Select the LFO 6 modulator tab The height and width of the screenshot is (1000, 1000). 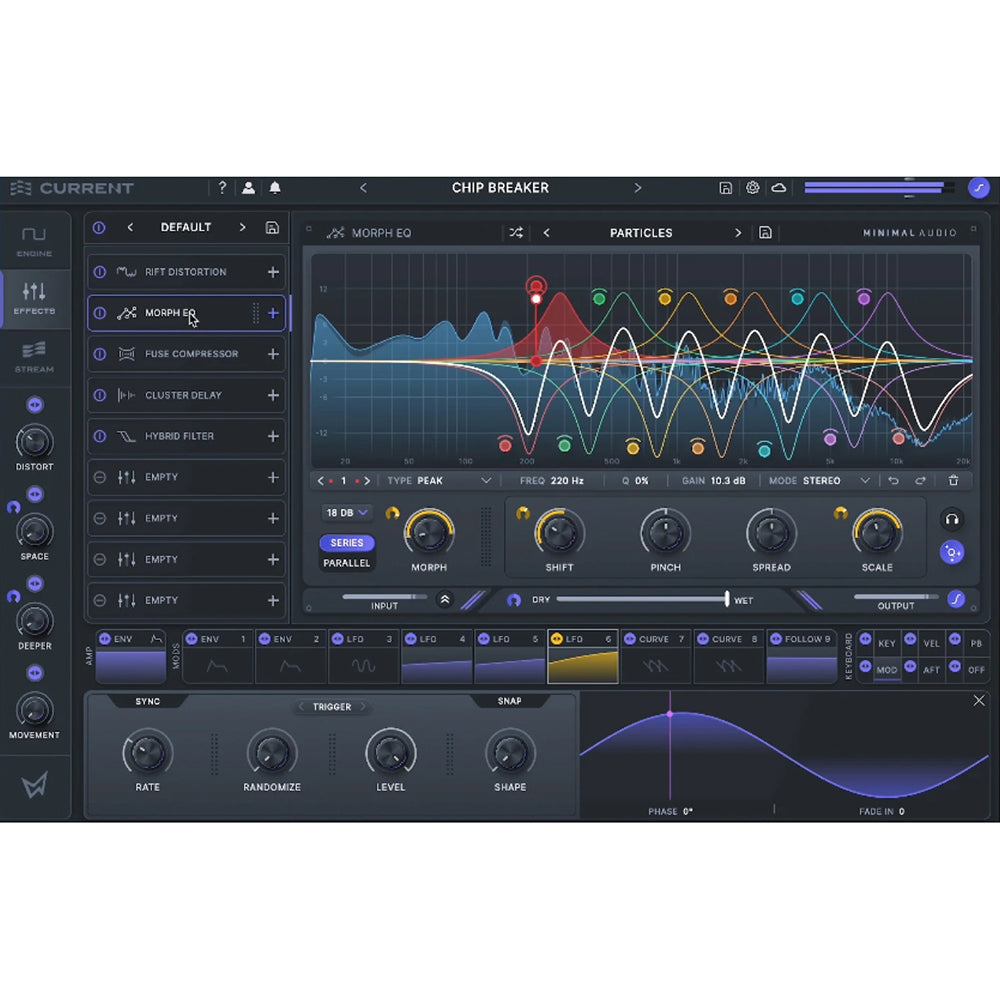(x=583, y=656)
